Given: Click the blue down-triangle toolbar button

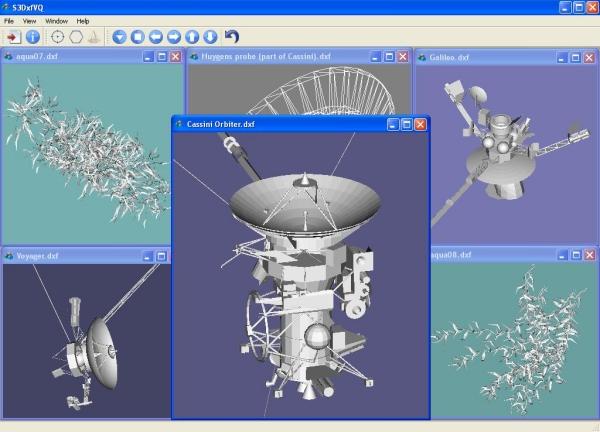Looking at the screenshot, I should point(119,37).
